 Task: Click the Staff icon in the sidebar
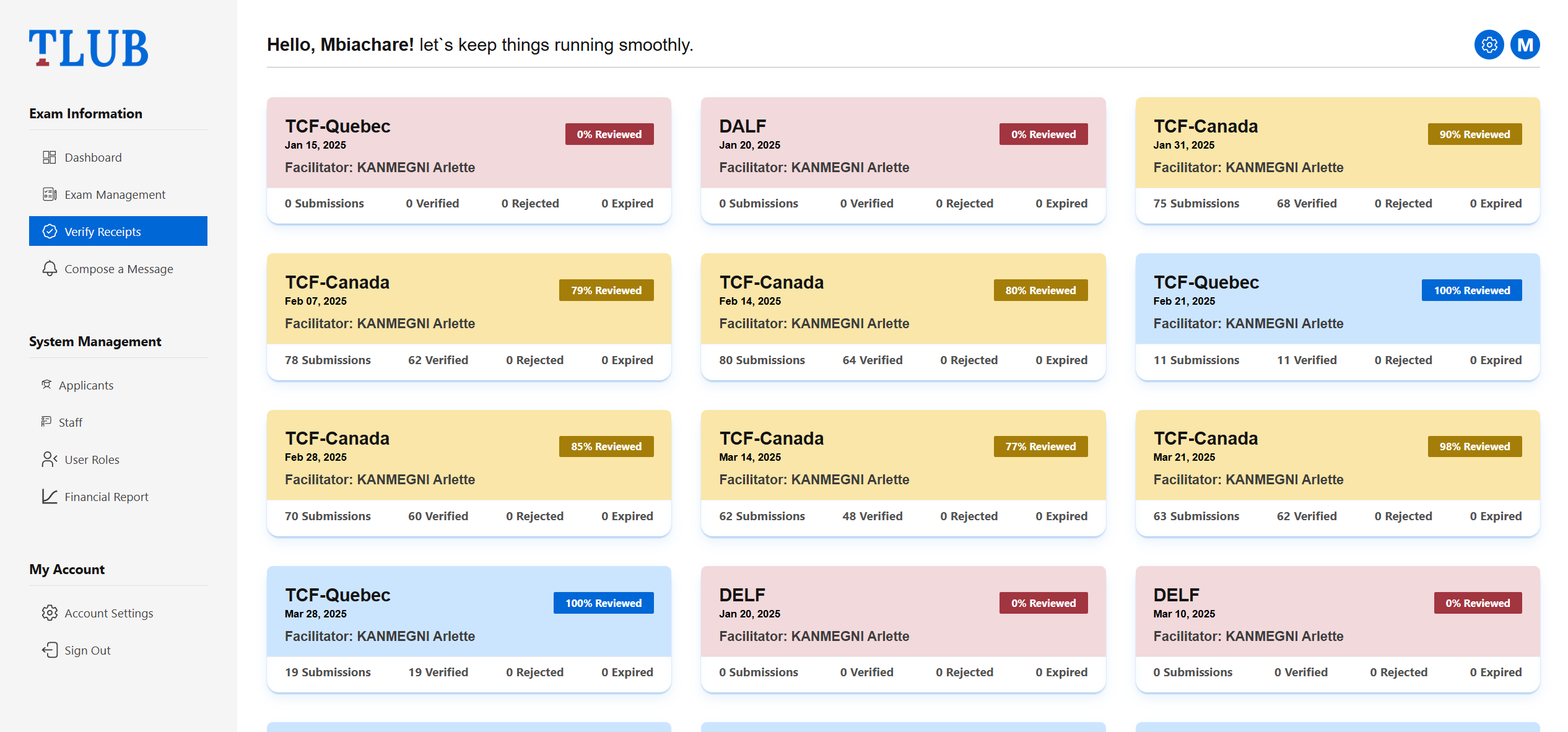click(x=46, y=422)
